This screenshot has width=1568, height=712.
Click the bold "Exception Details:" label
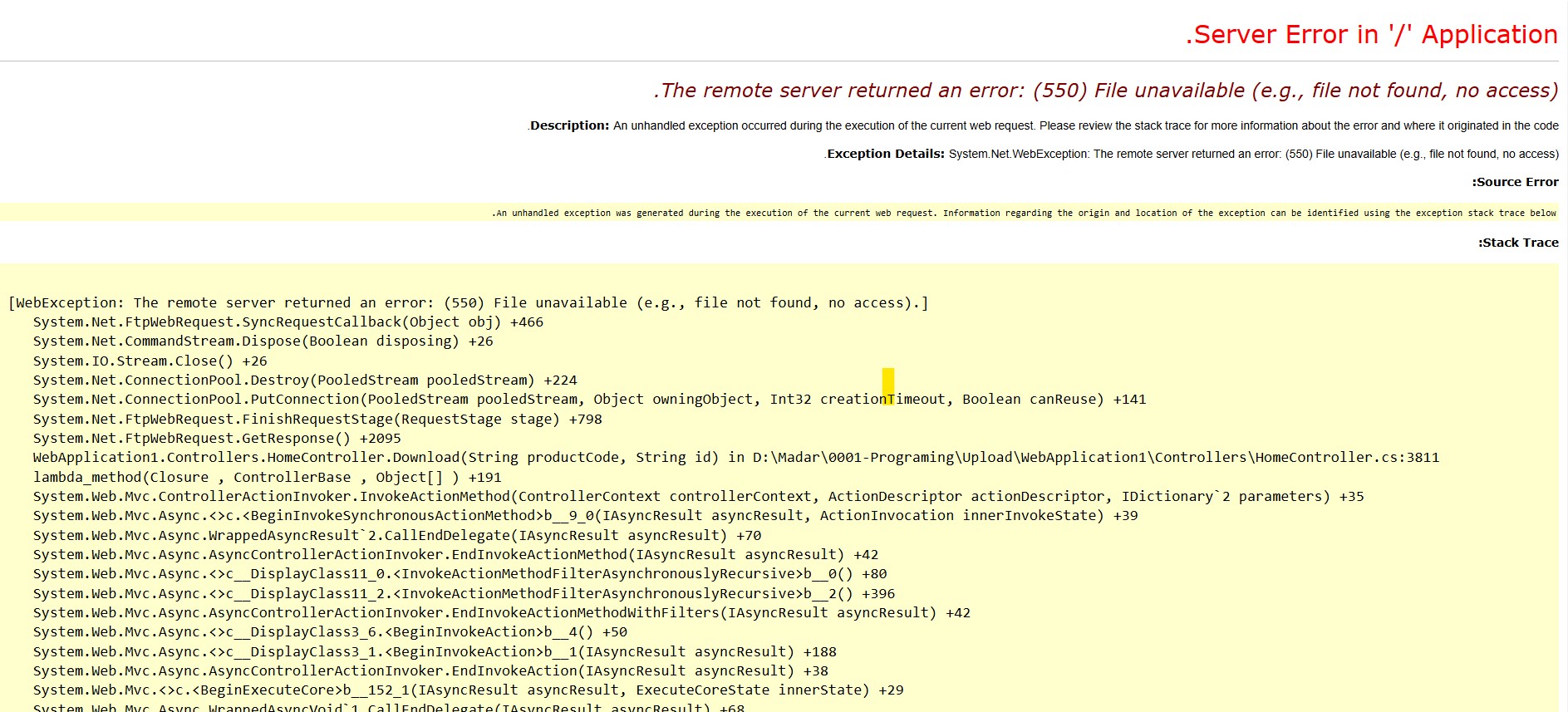pos(886,154)
